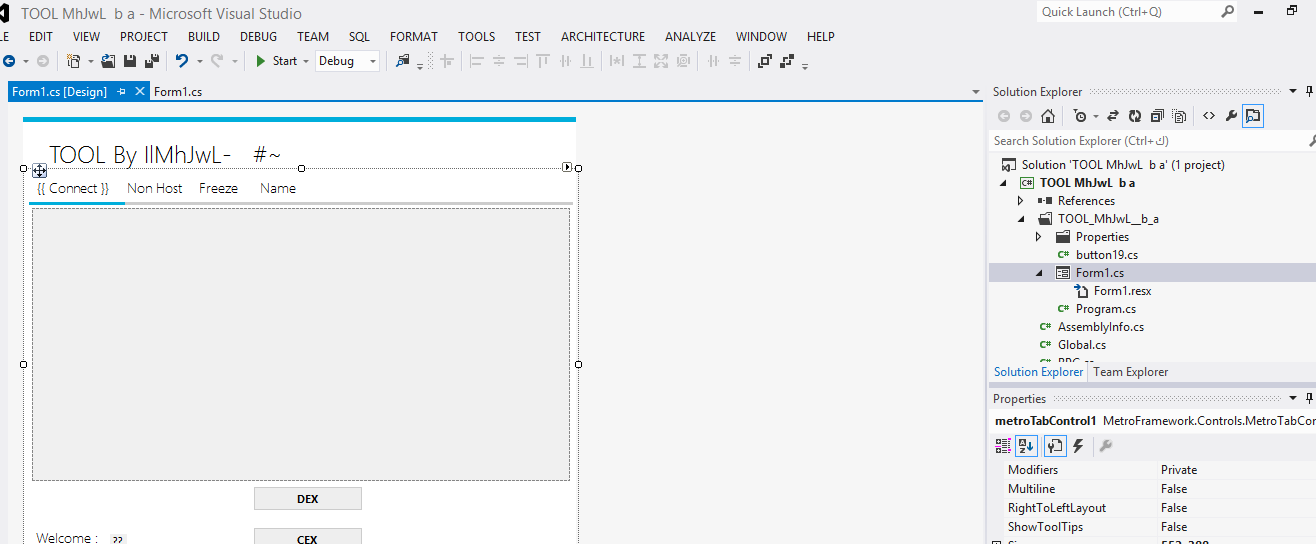
Task: Toggle Alphabetical sort in Properties panel
Action: pyautogui.click(x=1026, y=446)
